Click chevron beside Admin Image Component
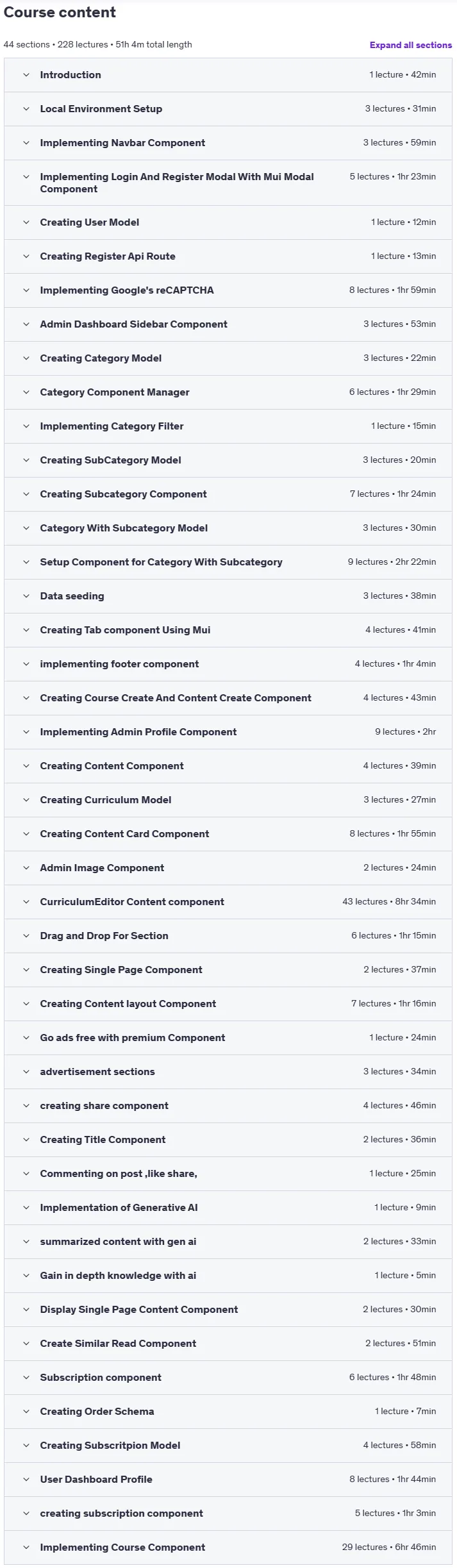This screenshot has height=1568, width=457. 26,868
